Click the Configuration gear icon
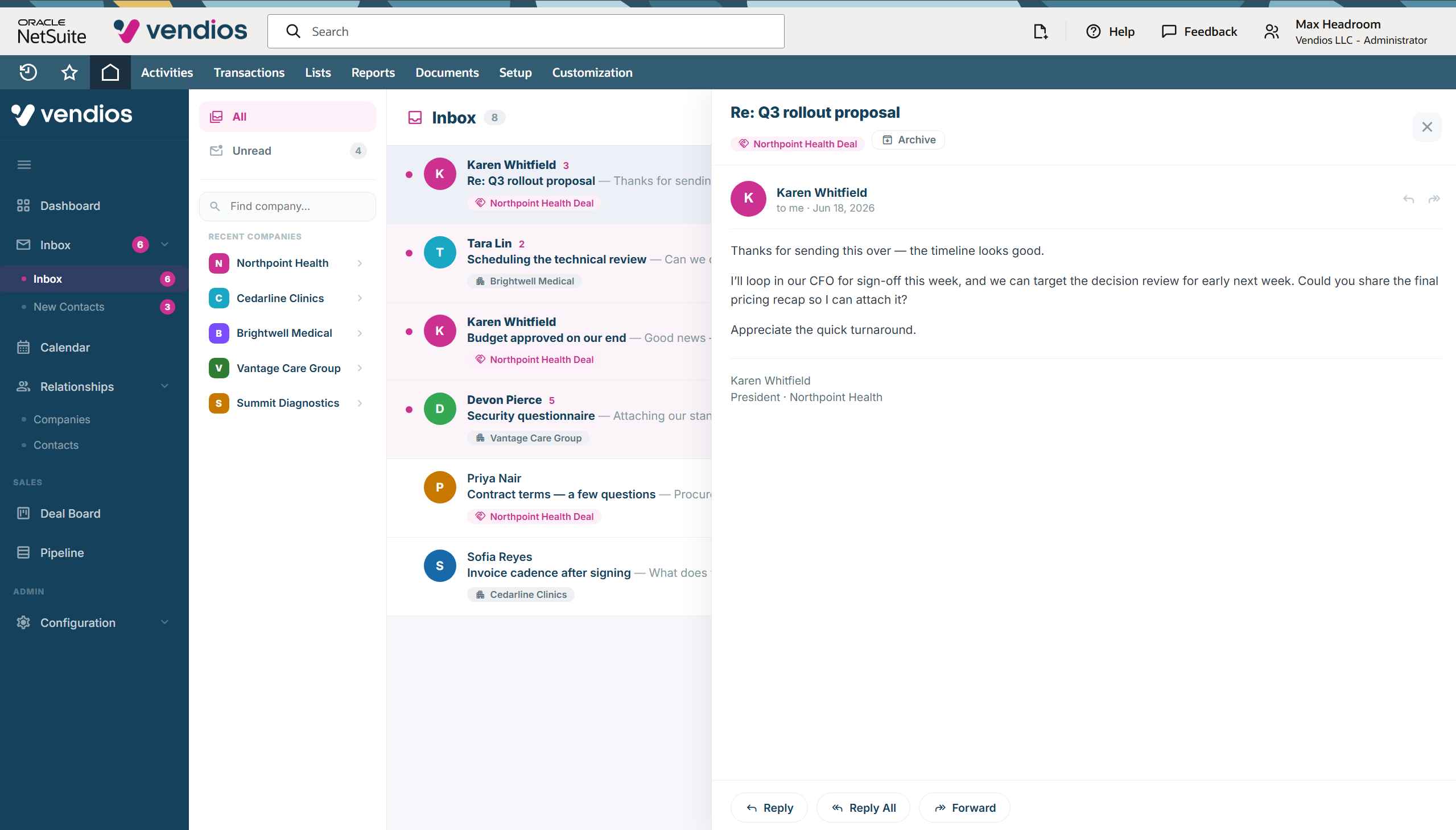This screenshot has width=1456, height=830. [23, 622]
